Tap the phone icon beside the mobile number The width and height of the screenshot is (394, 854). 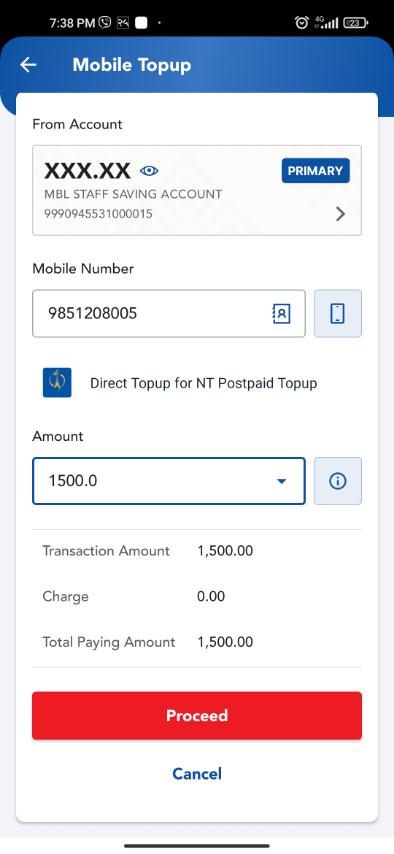point(338,314)
